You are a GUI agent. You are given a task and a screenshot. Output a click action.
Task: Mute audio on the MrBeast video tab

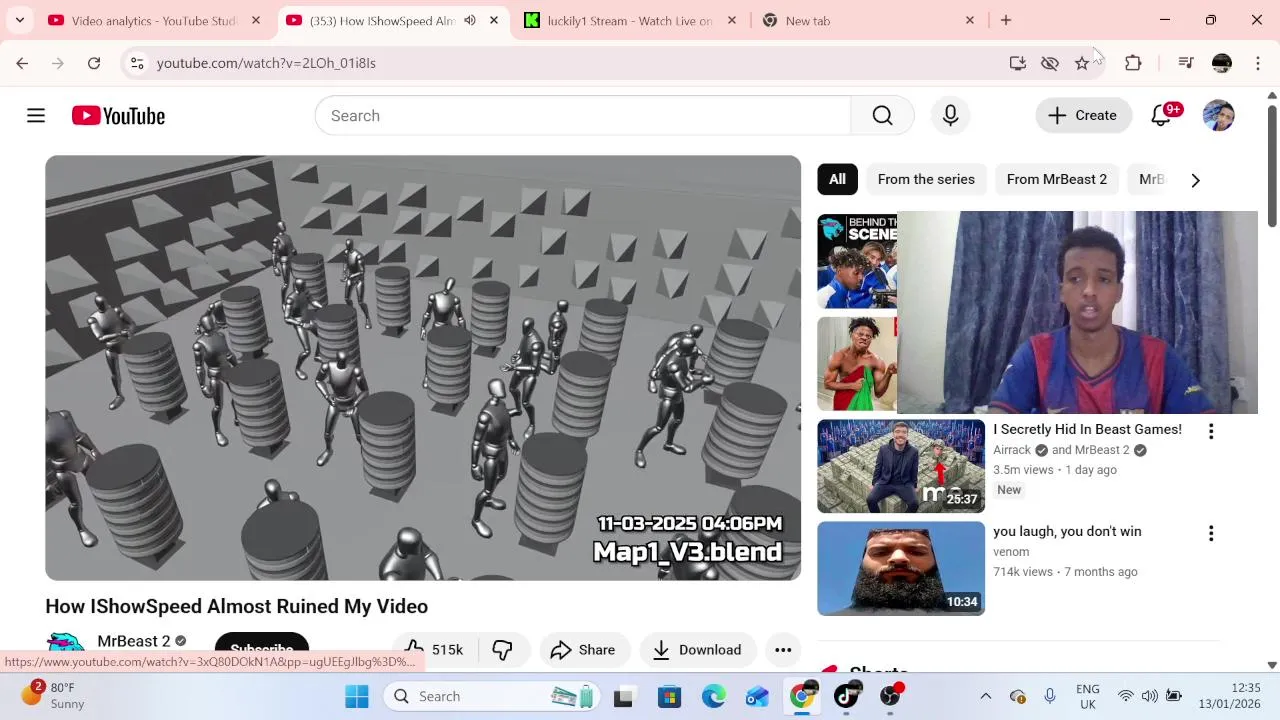(x=470, y=20)
